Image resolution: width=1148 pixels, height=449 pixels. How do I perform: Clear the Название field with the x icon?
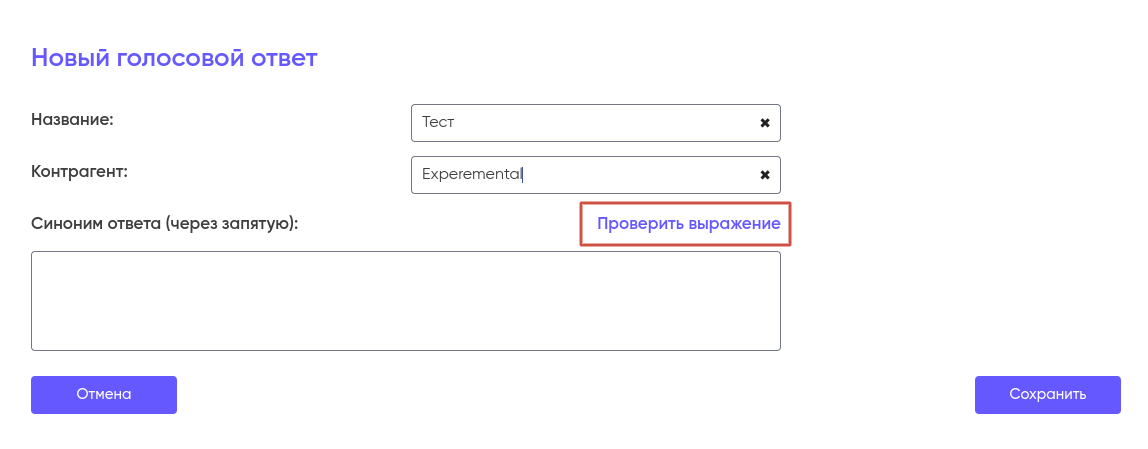tap(765, 123)
